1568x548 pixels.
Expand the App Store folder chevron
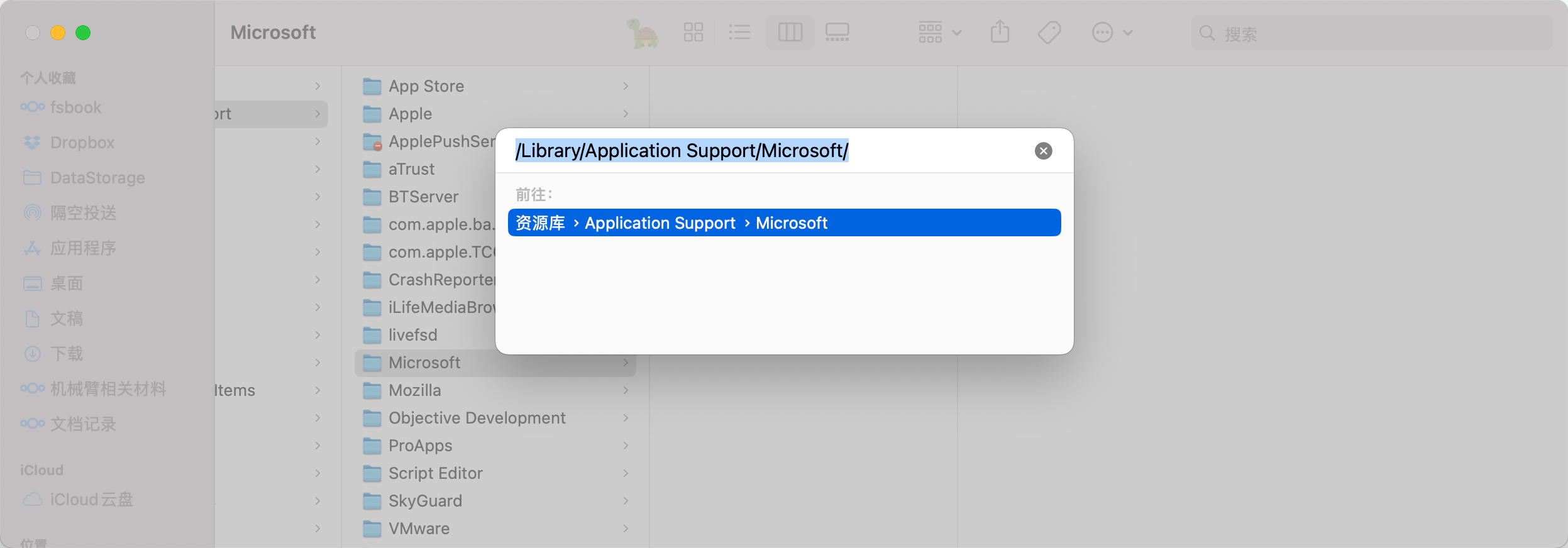[x=626, y=86]
